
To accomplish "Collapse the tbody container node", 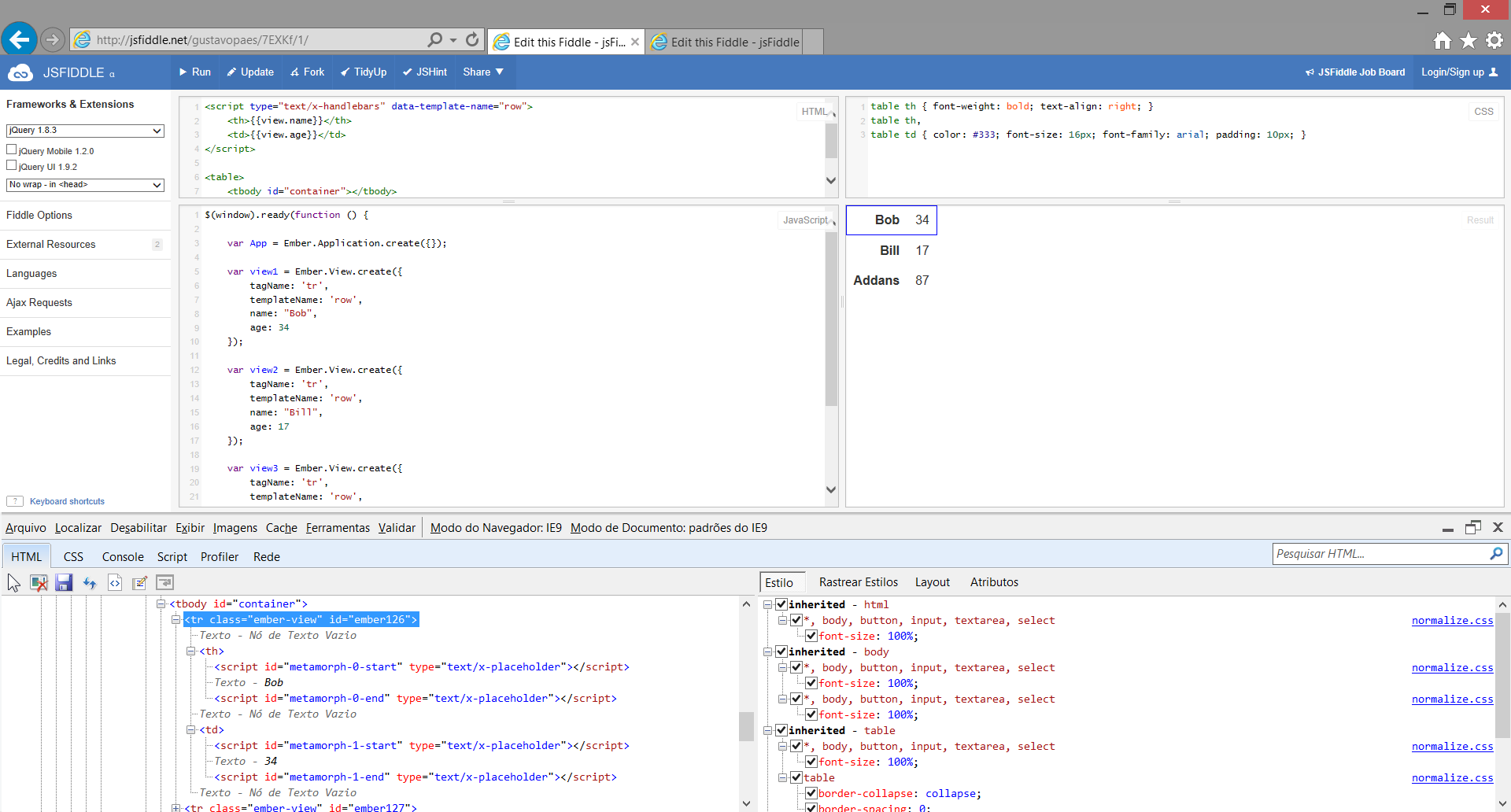I will pos(161,604).
